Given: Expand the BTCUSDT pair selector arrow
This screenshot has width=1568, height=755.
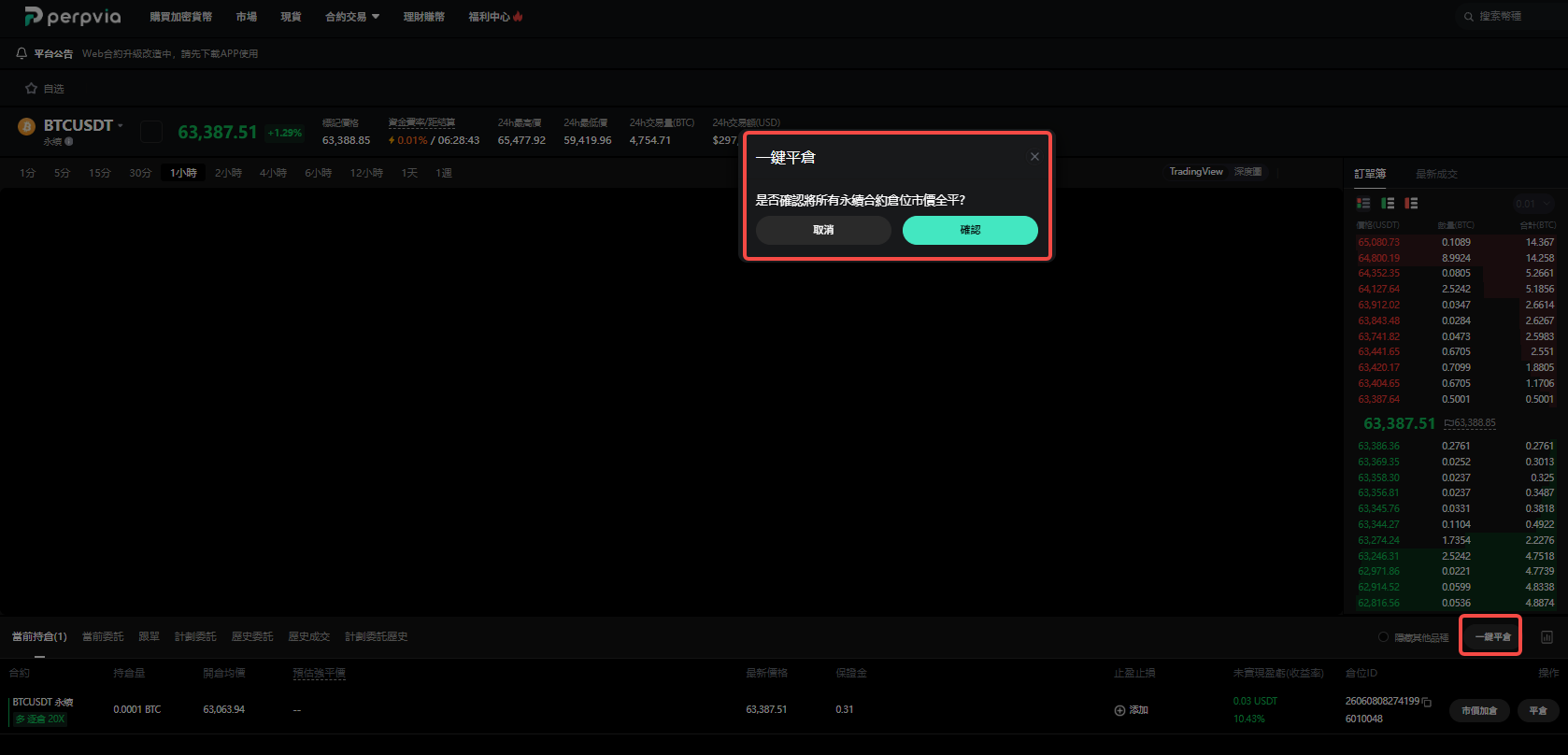Looking at the screenshot, I should (121, 125).
